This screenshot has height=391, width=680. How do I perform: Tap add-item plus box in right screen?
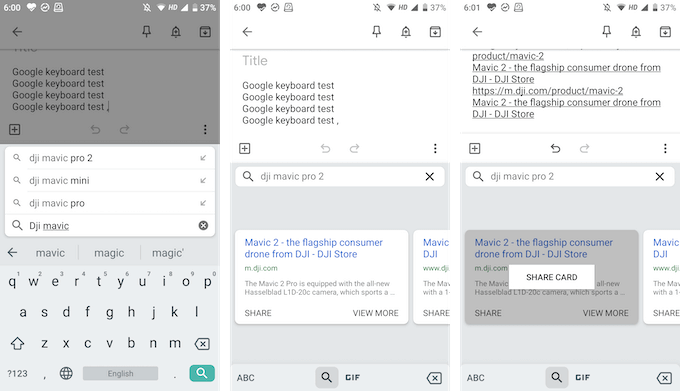[475, 149]
